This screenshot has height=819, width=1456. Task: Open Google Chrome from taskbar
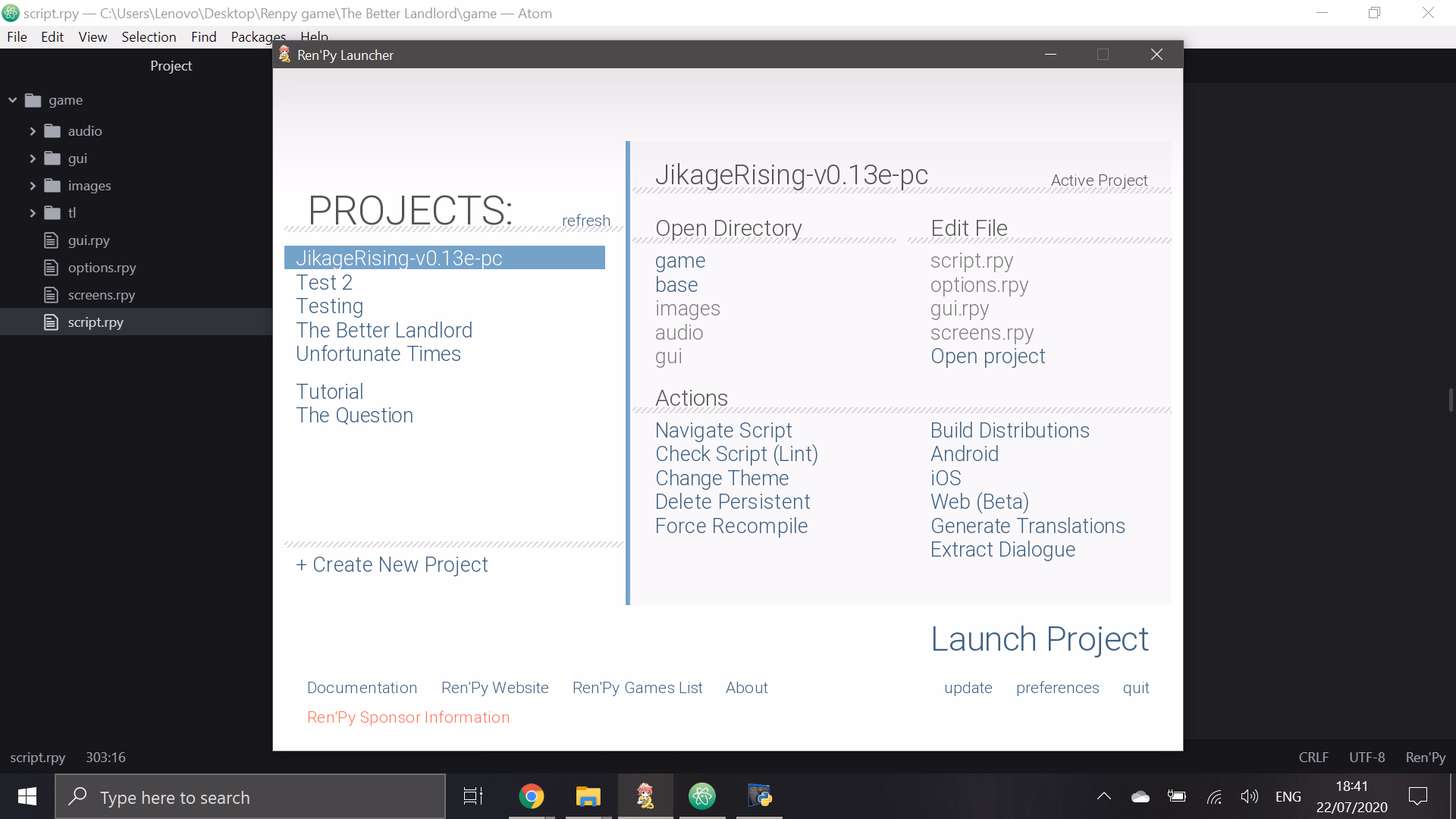click(x=532, y=796)
